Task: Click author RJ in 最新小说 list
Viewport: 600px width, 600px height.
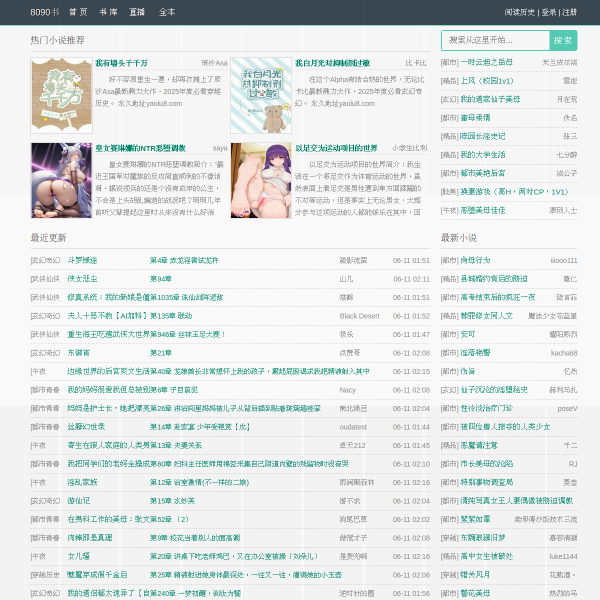Action: click(573, 464)
